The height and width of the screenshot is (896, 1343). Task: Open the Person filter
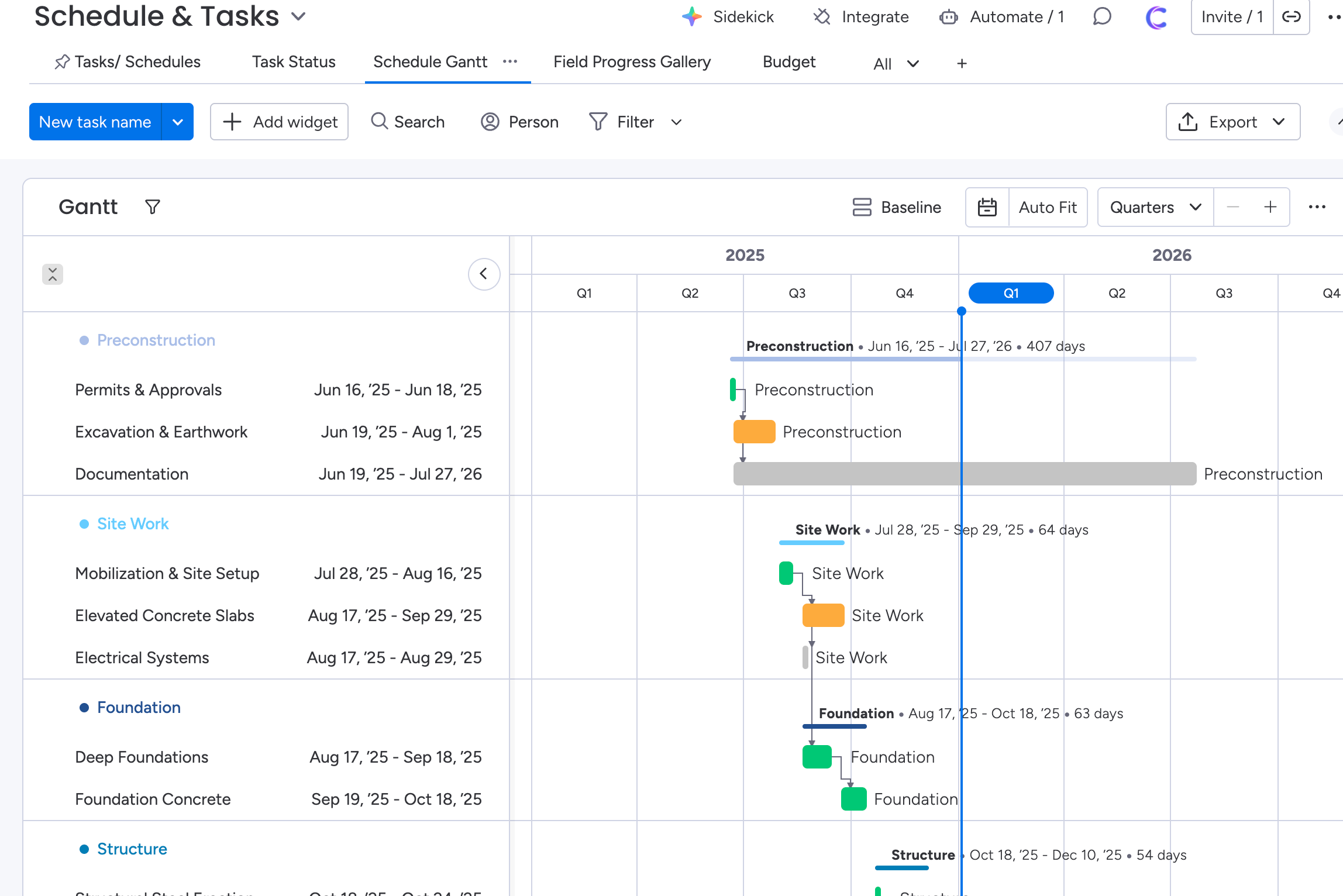tap(519, 122)
